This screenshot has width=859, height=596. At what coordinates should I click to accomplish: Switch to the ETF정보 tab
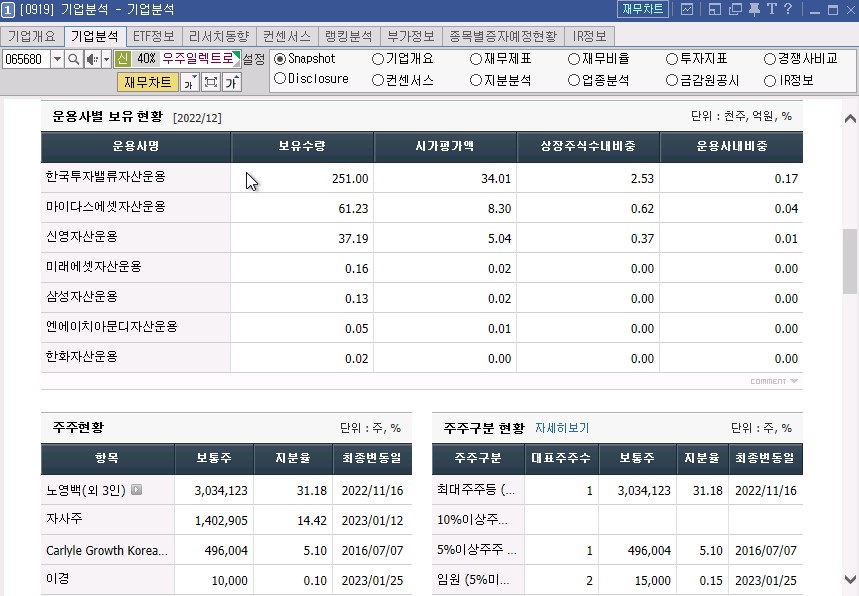tap(154, 36)
